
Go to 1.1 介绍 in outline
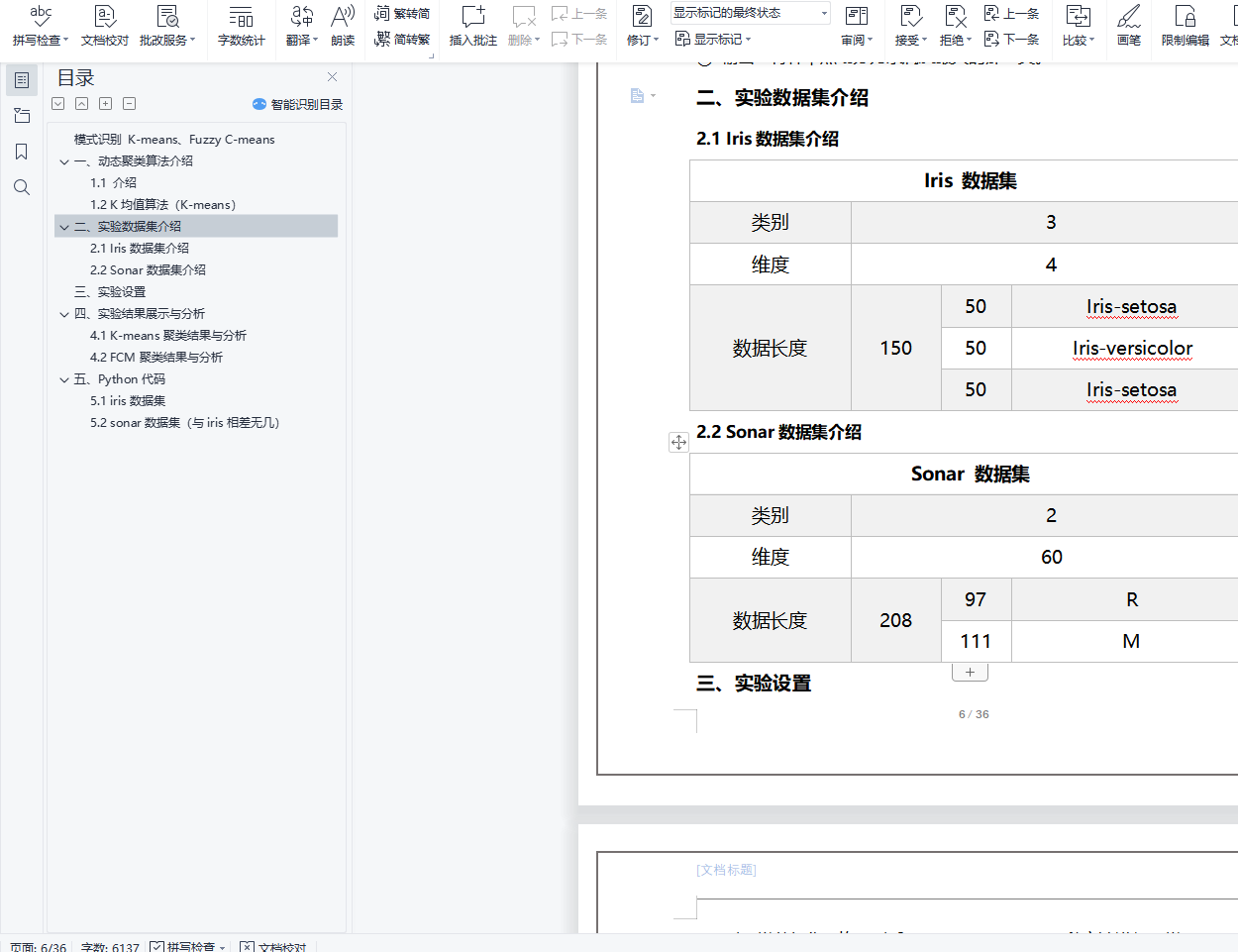click(x=113, y=183)
